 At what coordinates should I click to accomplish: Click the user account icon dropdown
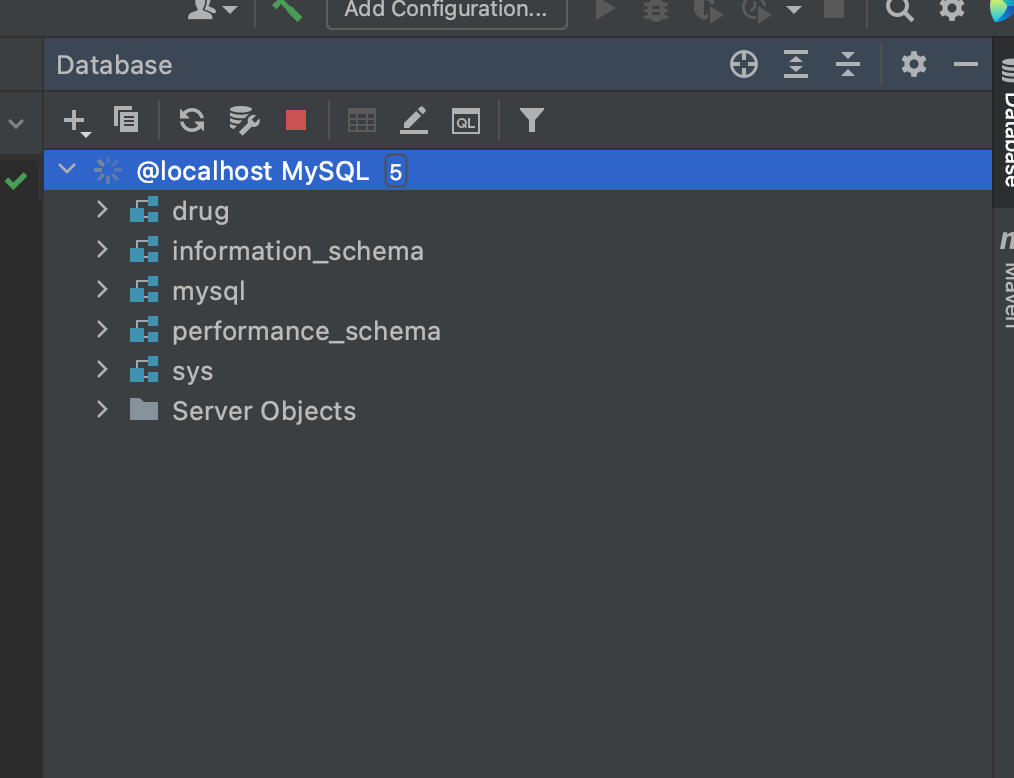click(212, 9)
